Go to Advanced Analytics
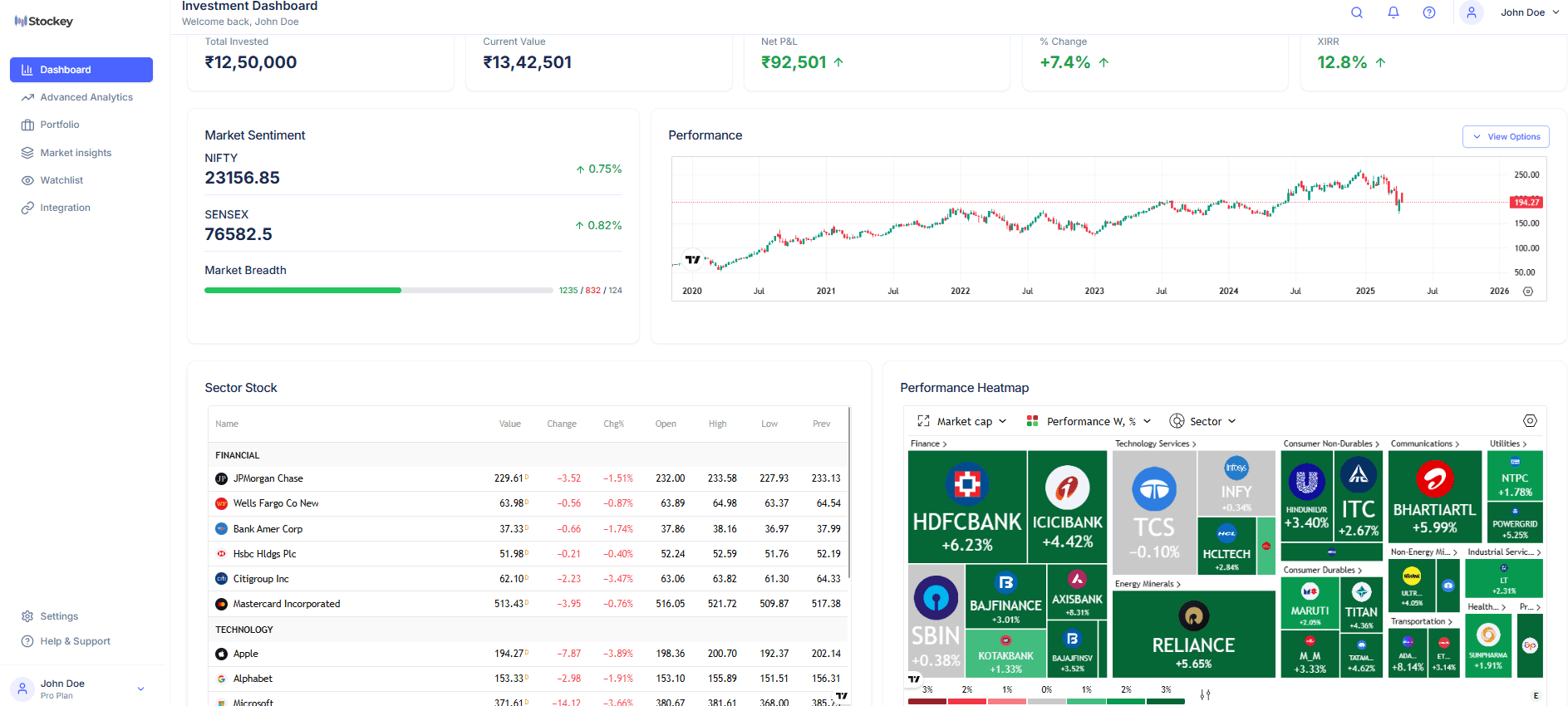Image resolution: width=1568 pixels, height=706 pixels. 81,97
